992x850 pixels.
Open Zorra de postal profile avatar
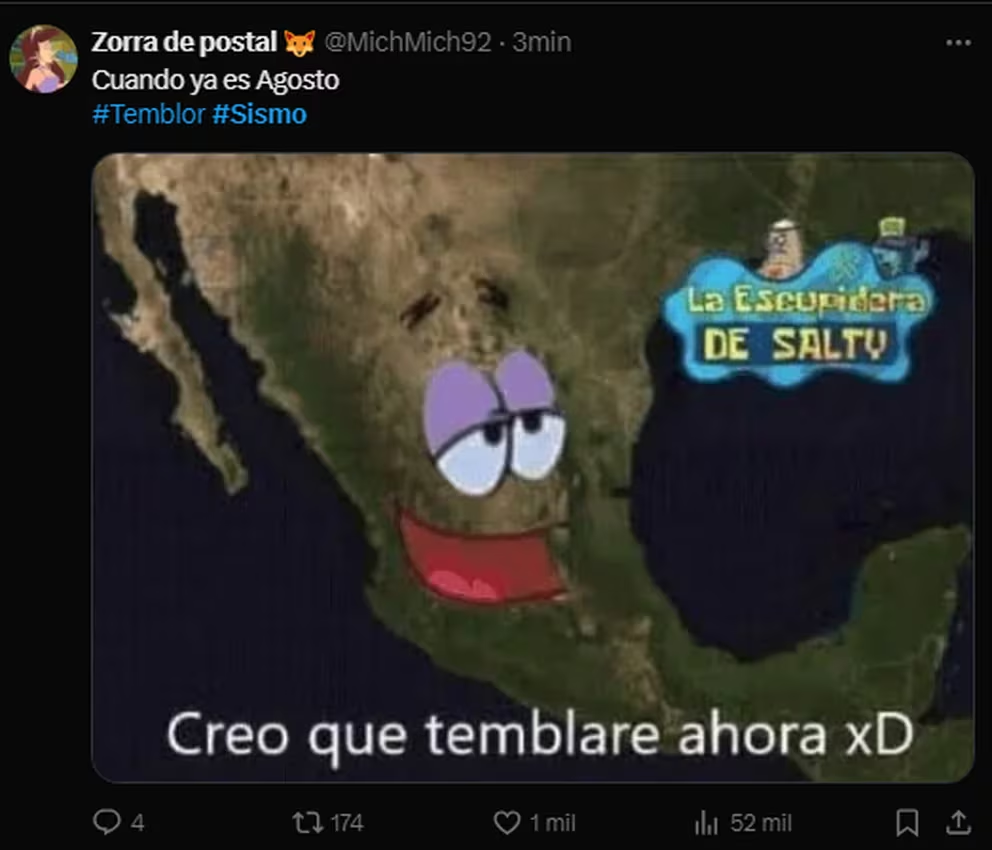coord(43,59)
